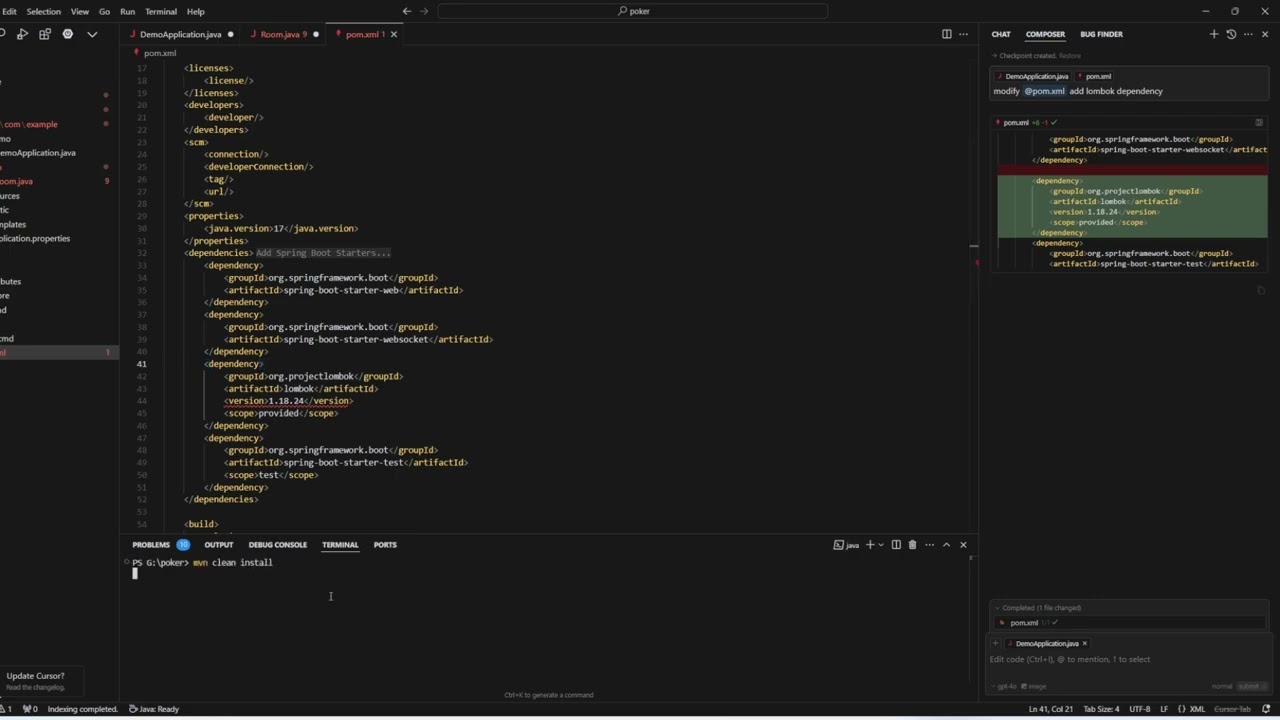Toggle diff view icon on pom.xml change block

[x=1259, y=122]
